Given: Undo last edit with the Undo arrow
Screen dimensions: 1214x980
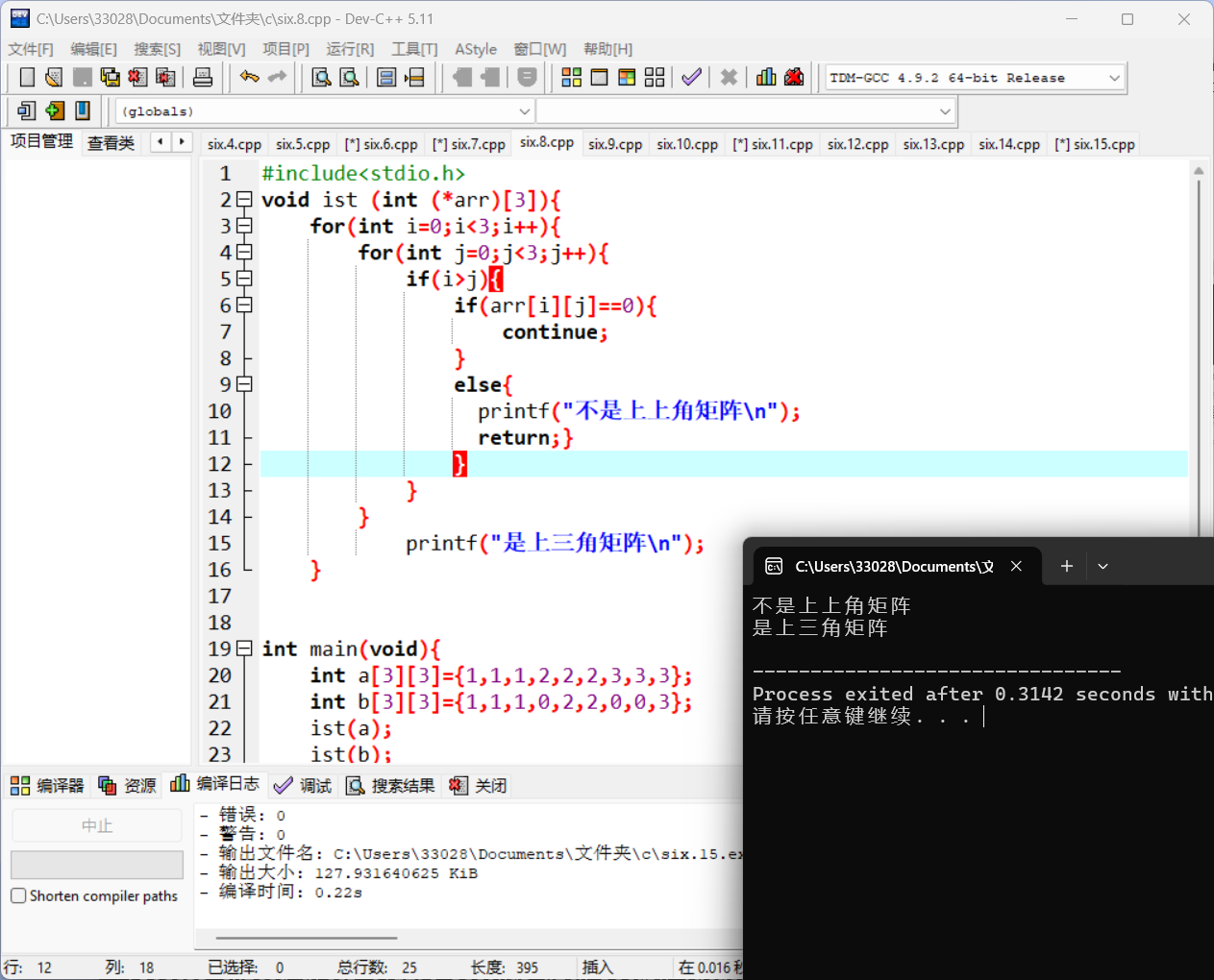Looking at the screenshot, I should pyautogui.click(x=250, y=77).
